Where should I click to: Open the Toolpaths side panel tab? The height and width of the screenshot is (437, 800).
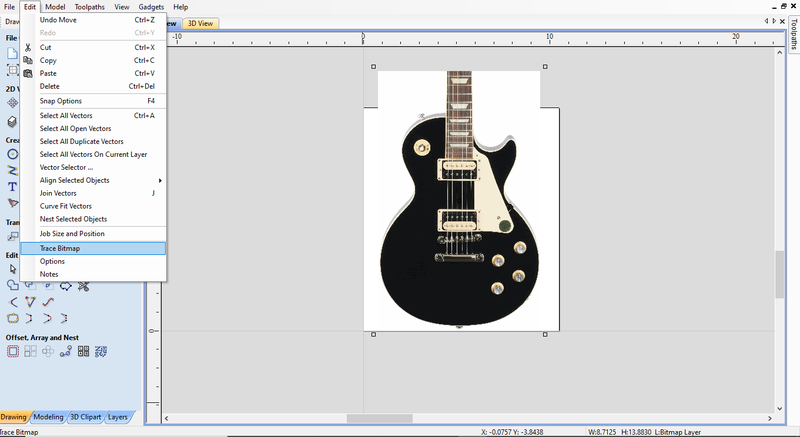pyautogui.click(x=794, y=34)
